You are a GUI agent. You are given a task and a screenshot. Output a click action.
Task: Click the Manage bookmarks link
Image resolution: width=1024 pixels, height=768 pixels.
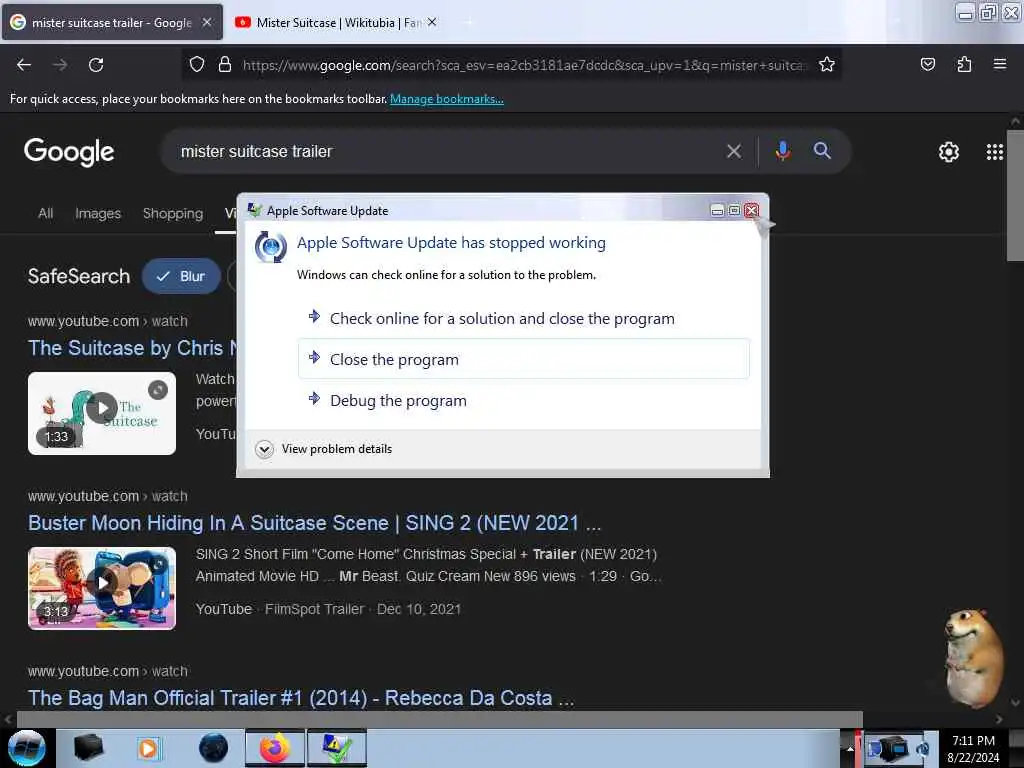coord(447,99)
